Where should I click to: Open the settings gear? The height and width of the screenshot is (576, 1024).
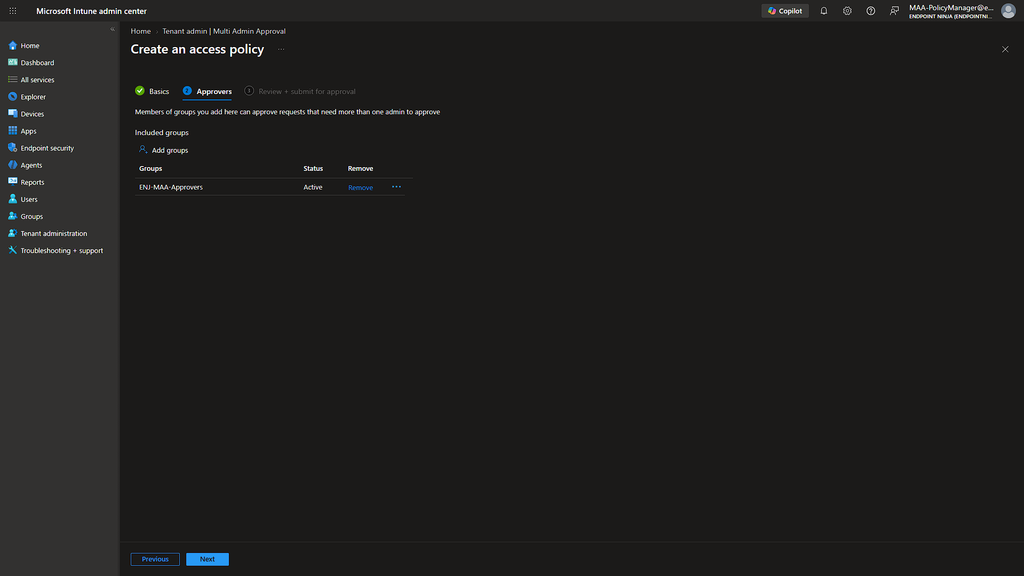click(x=847, y=11)
